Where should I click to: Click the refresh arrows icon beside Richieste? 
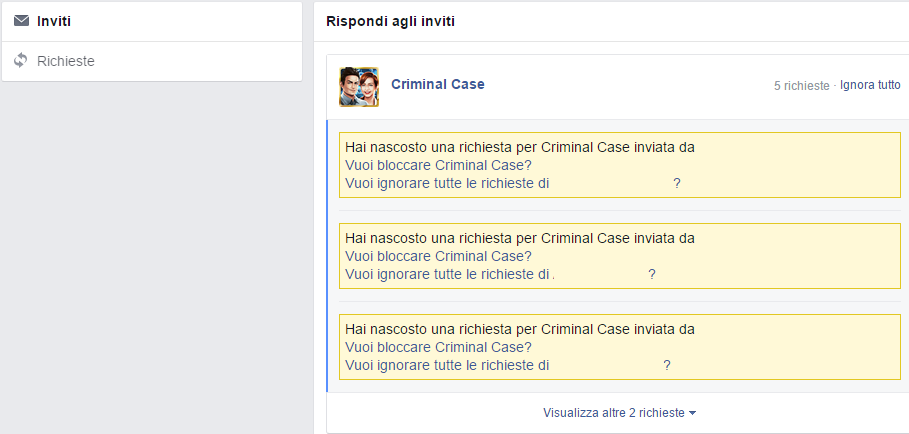[21, 60]
